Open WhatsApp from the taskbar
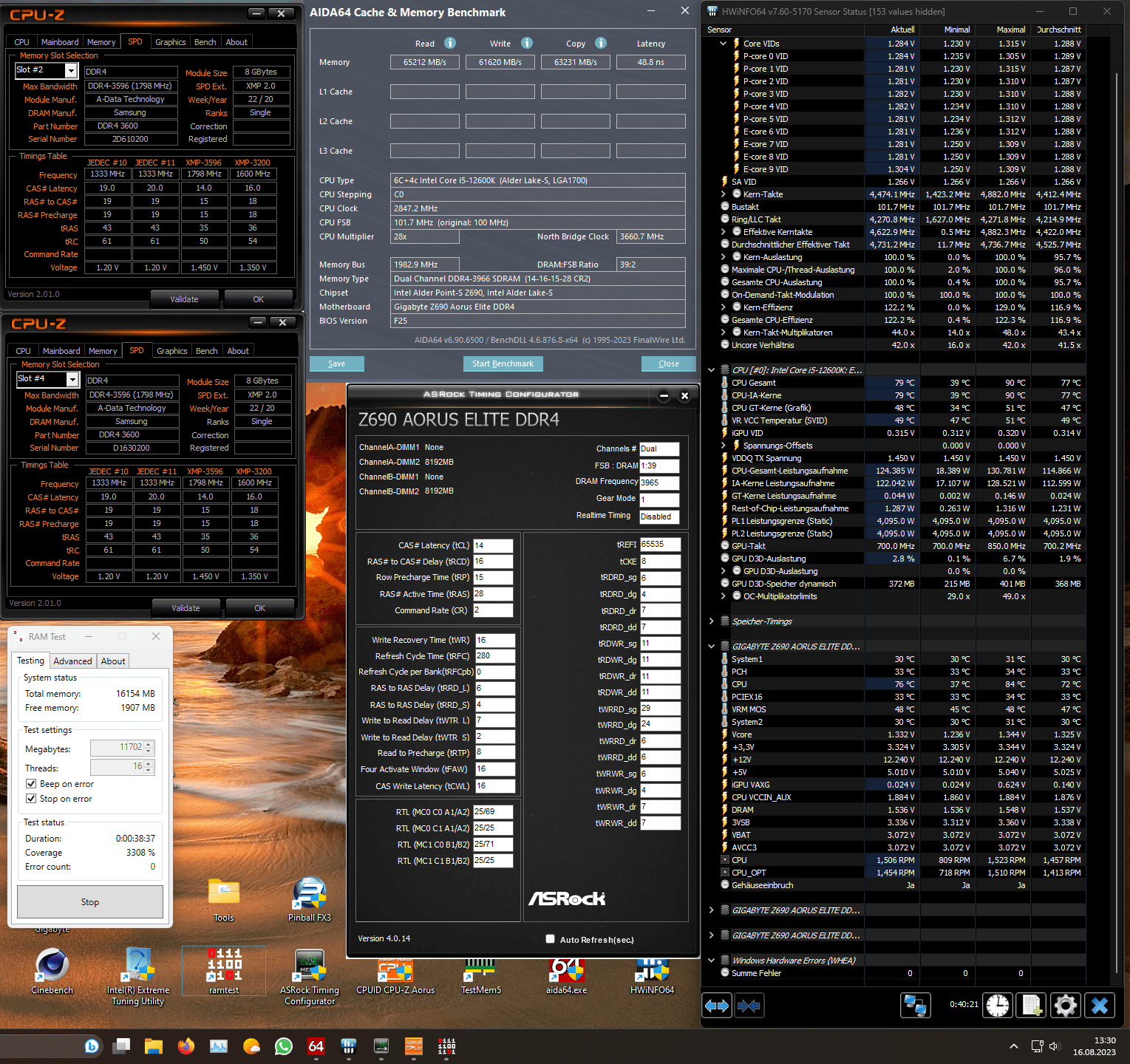Viewport: 1130px width, 1064px height. pyautogui.click(x=284, y=1046)
